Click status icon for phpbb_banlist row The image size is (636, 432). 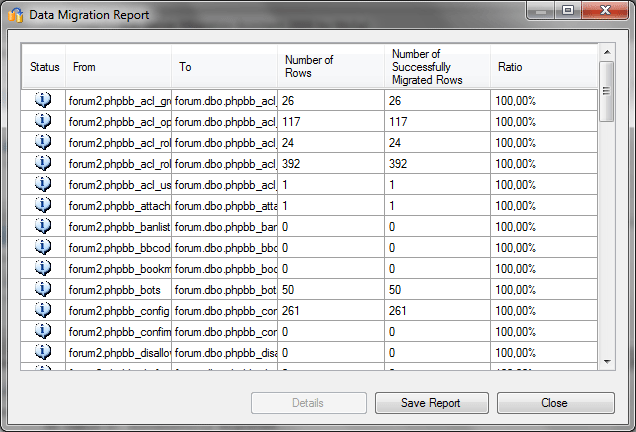[43, 226]
